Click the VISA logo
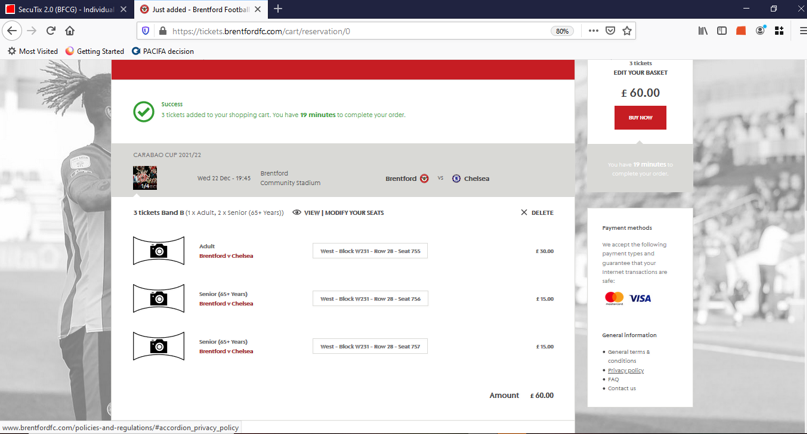The width and height of the screenshot is (807, 434). pos(640,298)
